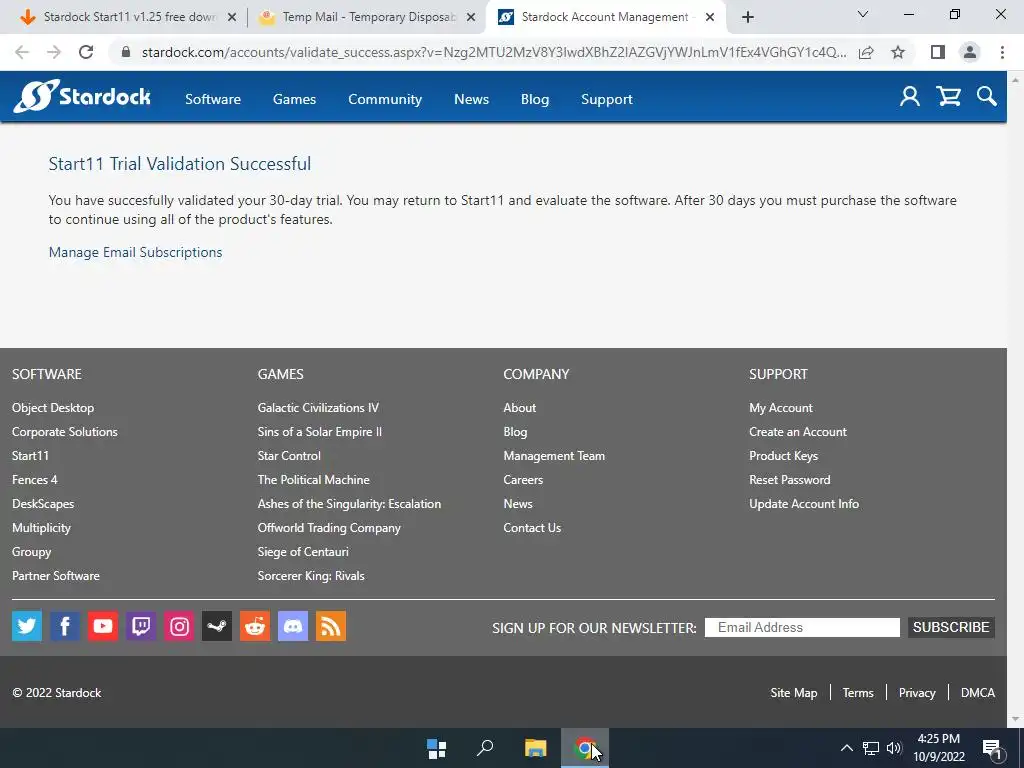Screen dimensions: 1024x768
Task: Click Manage Email Subscriptions link
Action: click(135, 252)
